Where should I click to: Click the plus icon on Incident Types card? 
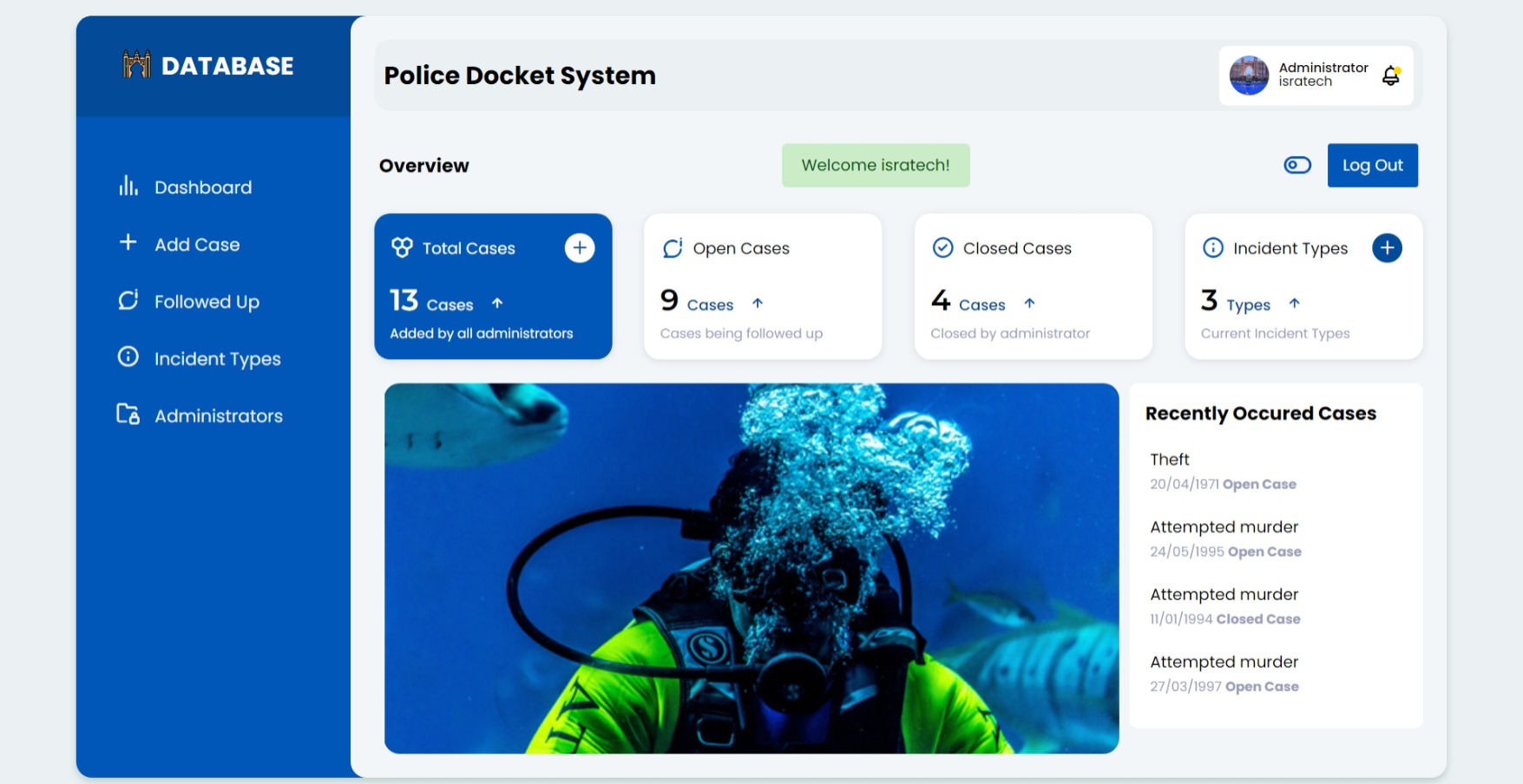pyautogui.click(x=1387, y=248)
